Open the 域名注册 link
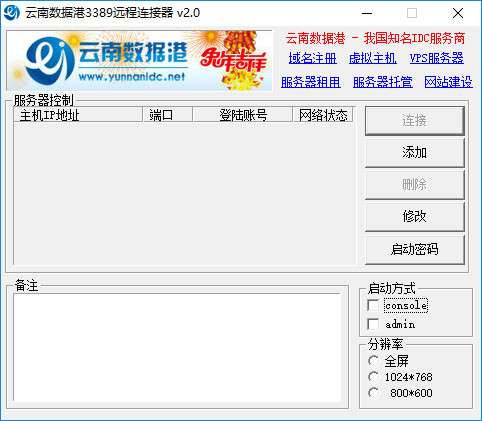The height and width of the screenshot is (421, 482). pyautogui.click(x=312, y=58)
